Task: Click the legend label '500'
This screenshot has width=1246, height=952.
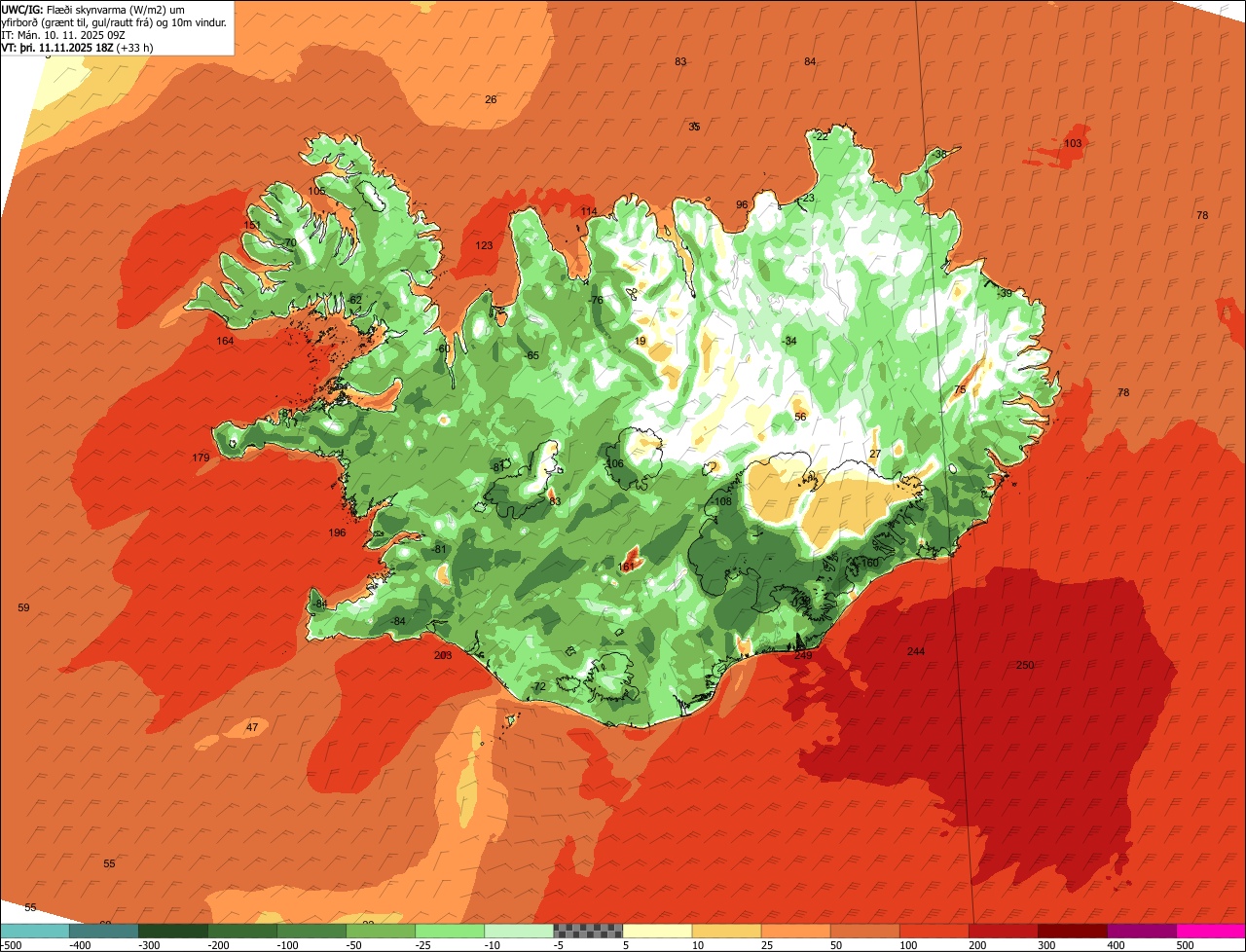Action: (1185, 945)
